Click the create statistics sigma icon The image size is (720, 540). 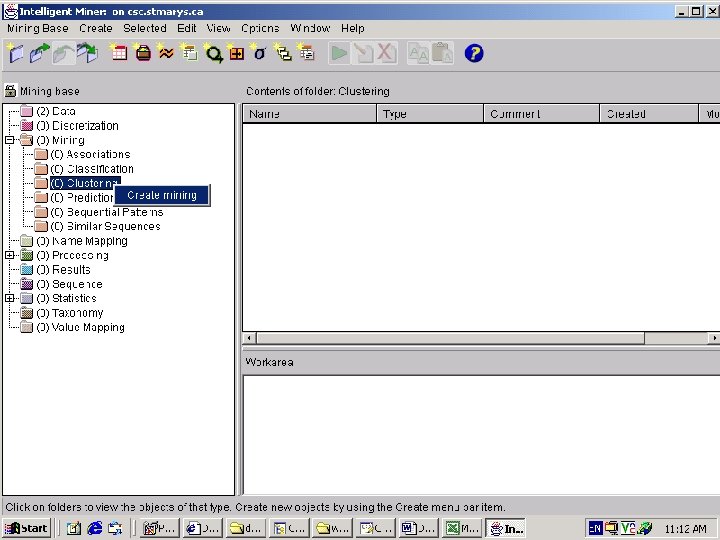259,53
